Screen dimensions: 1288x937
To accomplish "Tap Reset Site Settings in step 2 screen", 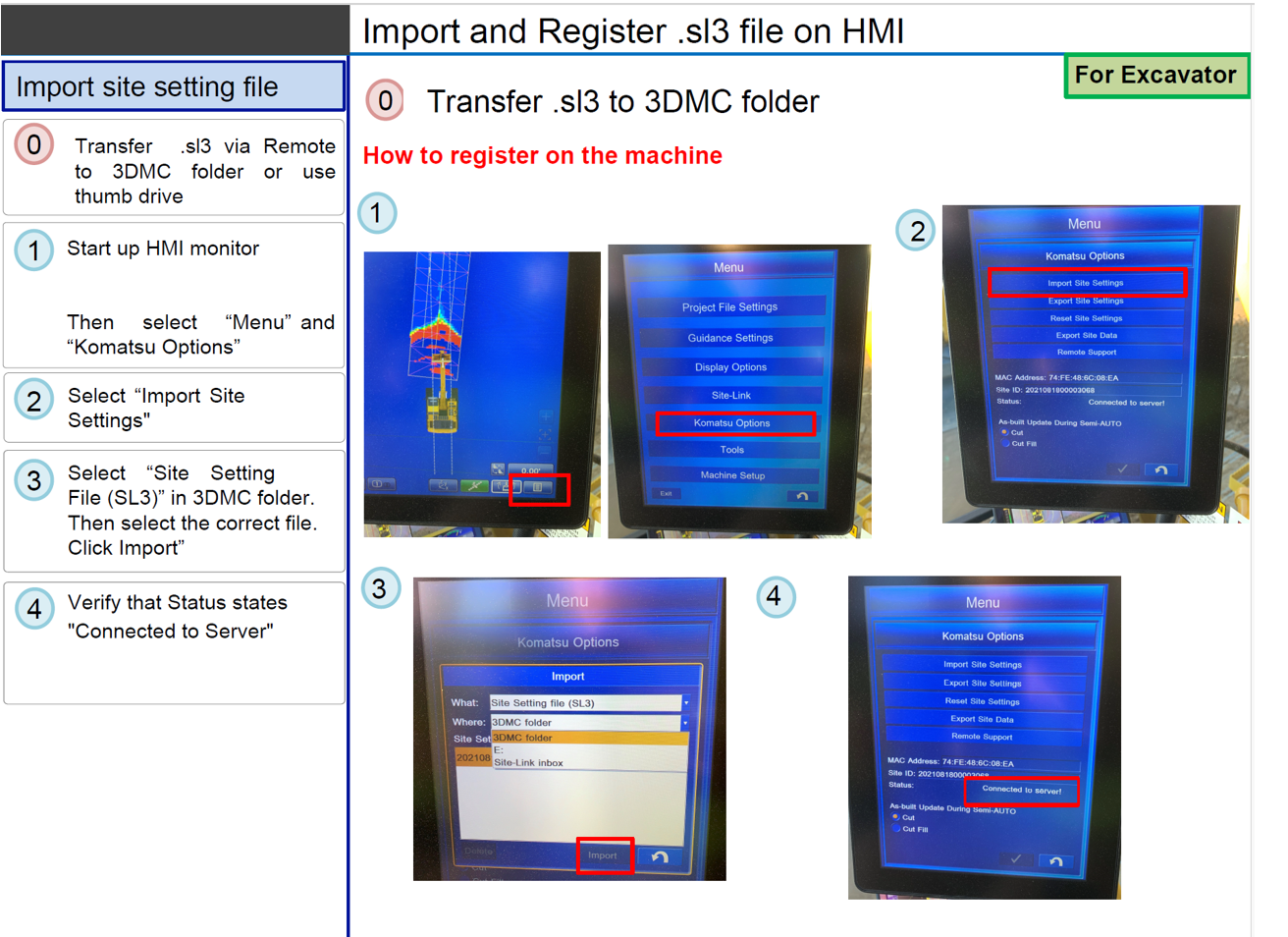I will click(x=1086, y=318).
